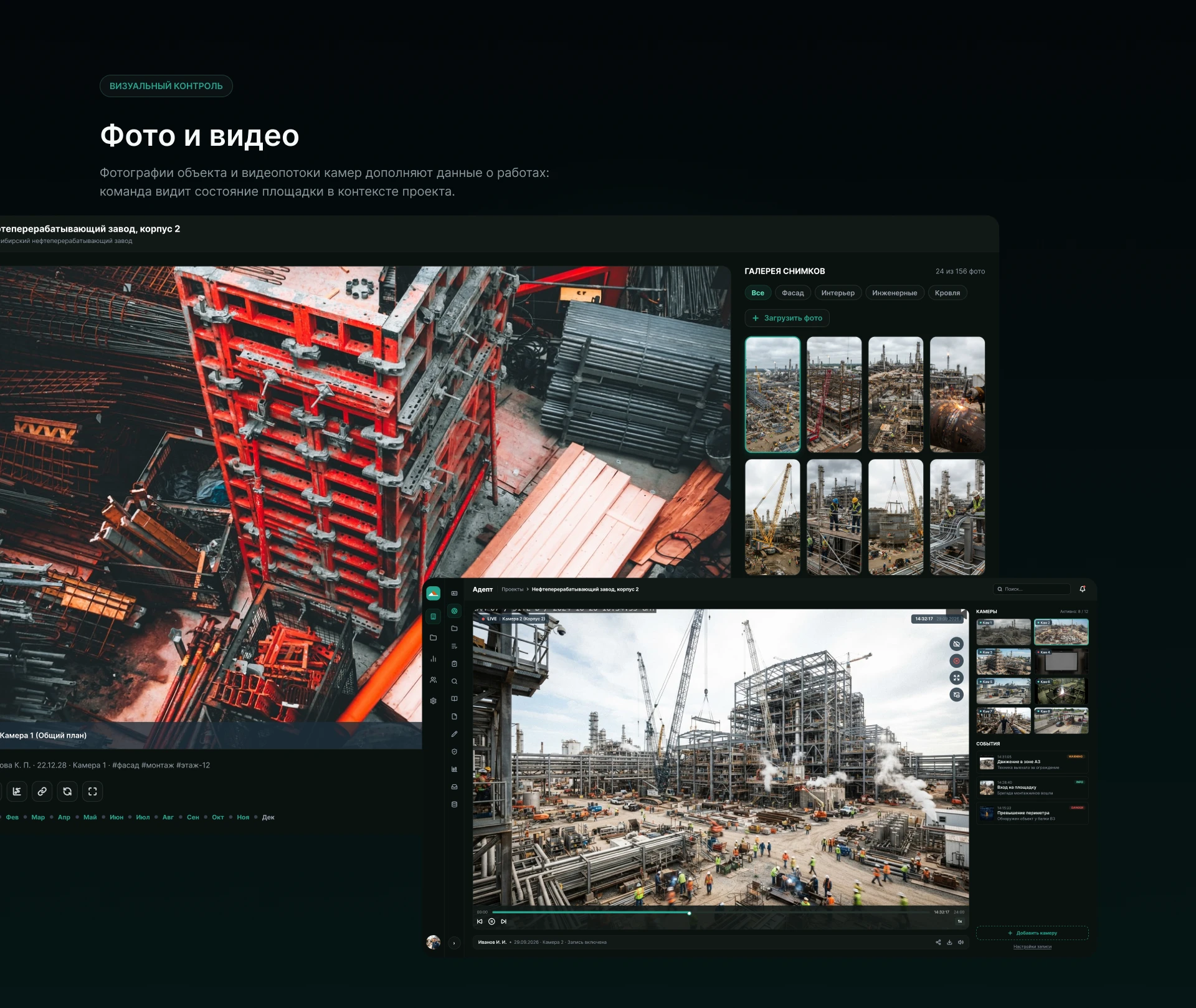Viewport: 1196px width, 1008px height.
Task: Open the users team sidebar icon
Action: tap(433, 680)
